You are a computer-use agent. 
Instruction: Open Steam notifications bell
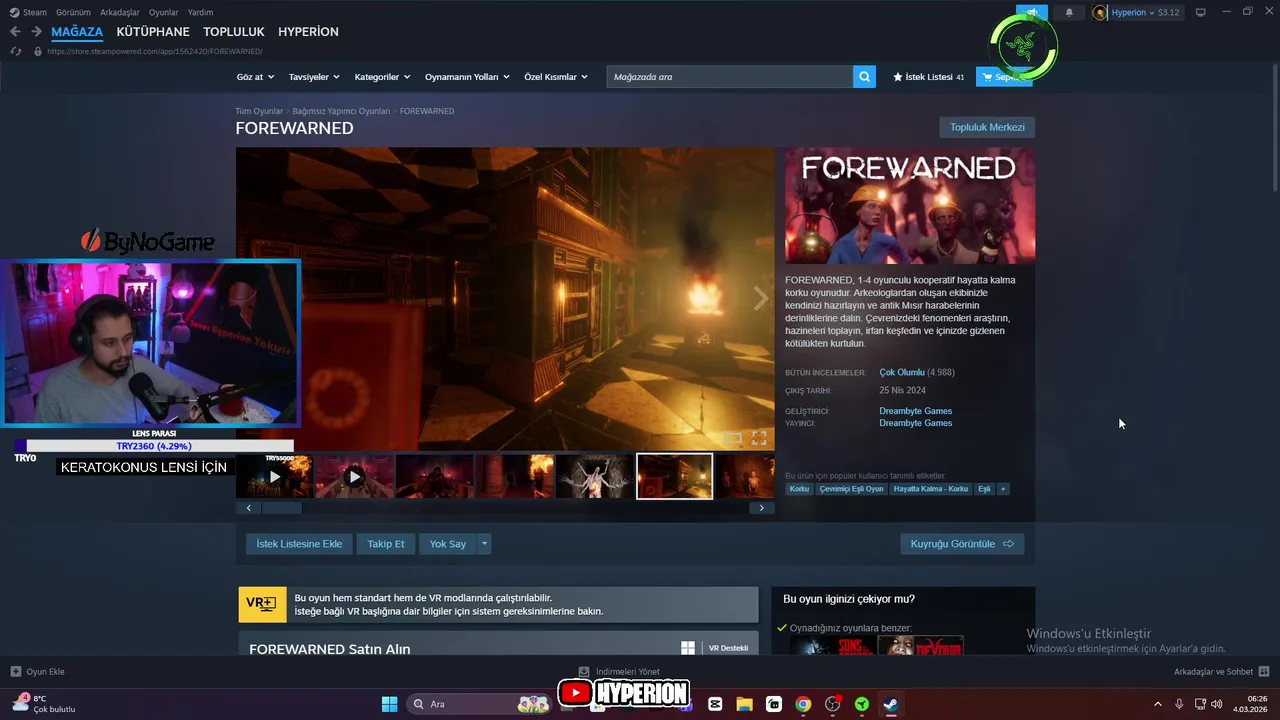click(1069, 12)
